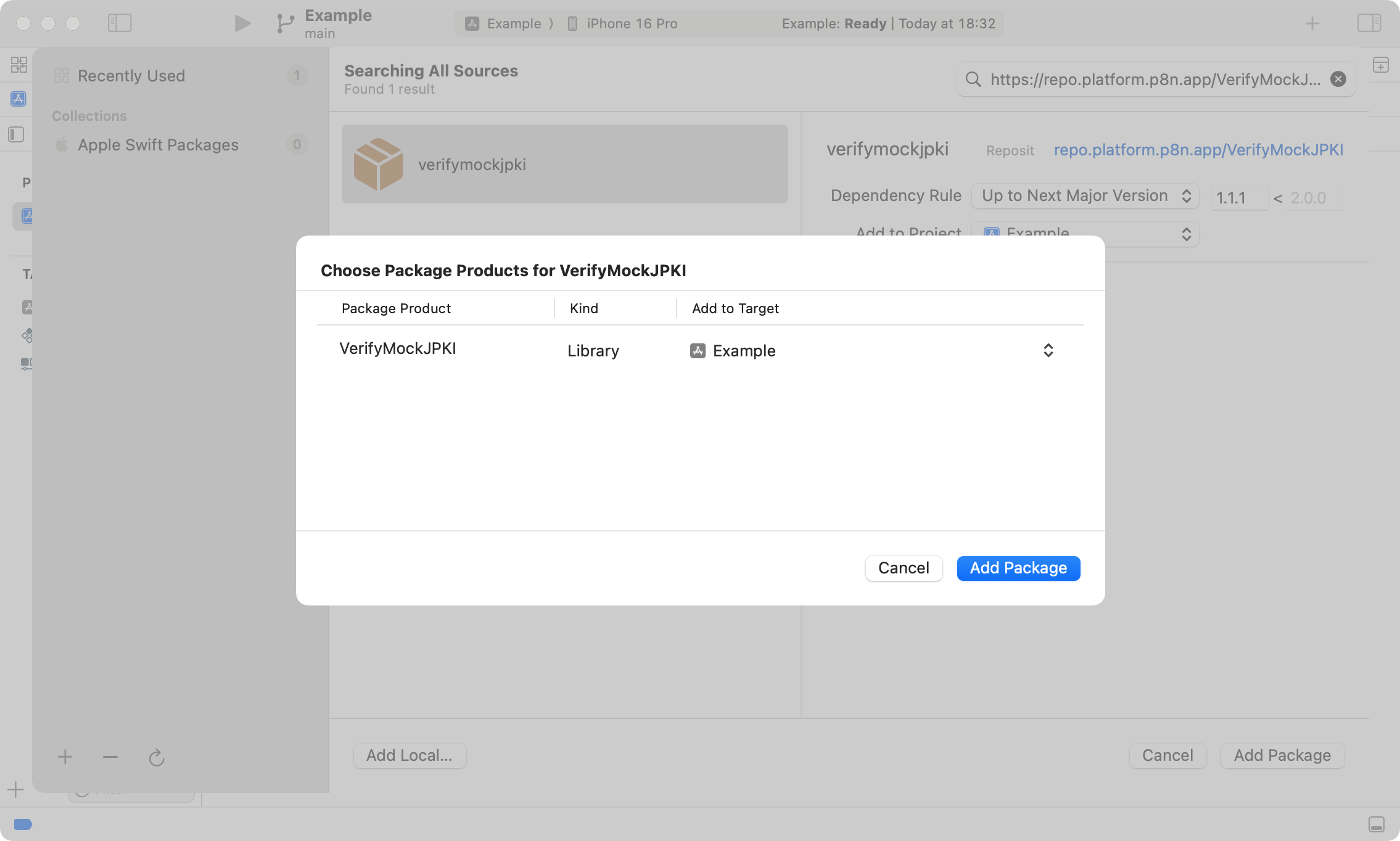The image size is (1400, 841).
Task: Open the Dependency Rule version dropdown
Action: [x=1085, y=196]
